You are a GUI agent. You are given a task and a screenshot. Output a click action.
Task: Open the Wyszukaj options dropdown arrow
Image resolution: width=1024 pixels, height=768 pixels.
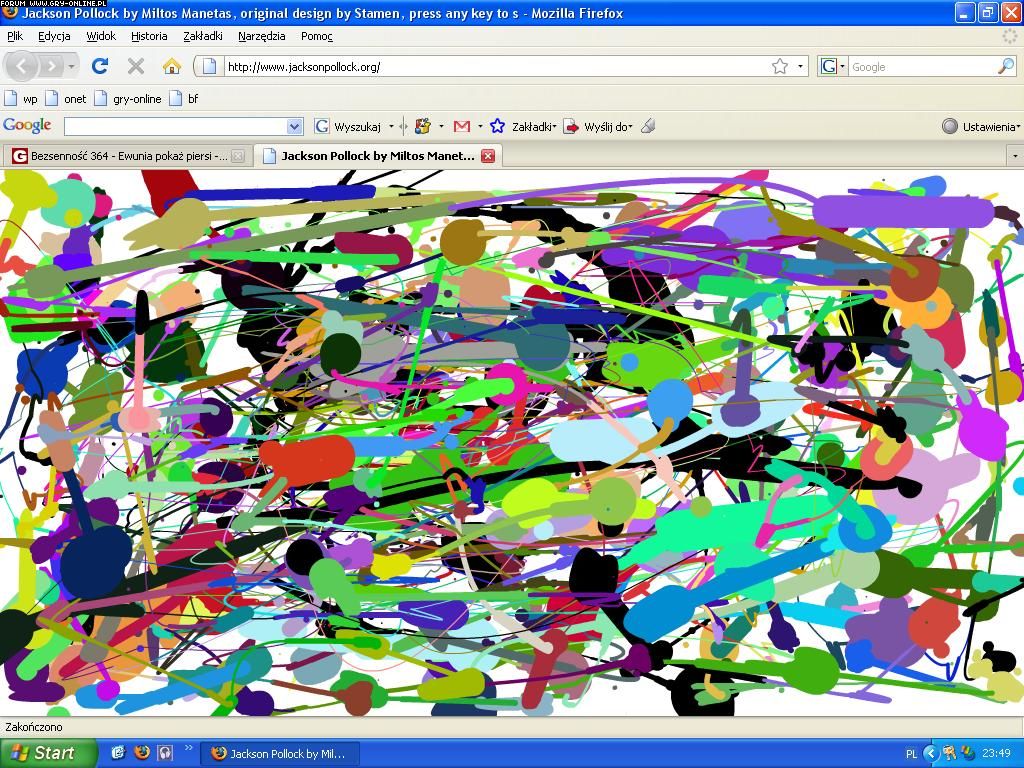[391, 127]
